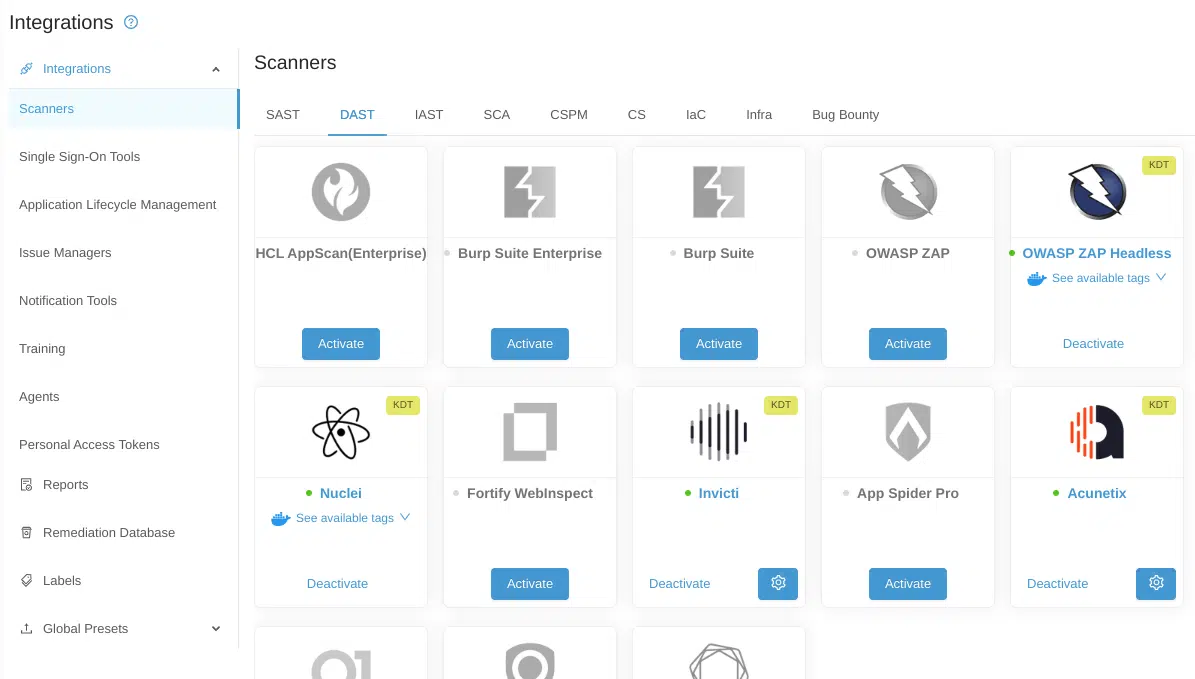Switch to the Infra tab
Viewport: 1195px width, 679px height.
click(x=759, y=115)
